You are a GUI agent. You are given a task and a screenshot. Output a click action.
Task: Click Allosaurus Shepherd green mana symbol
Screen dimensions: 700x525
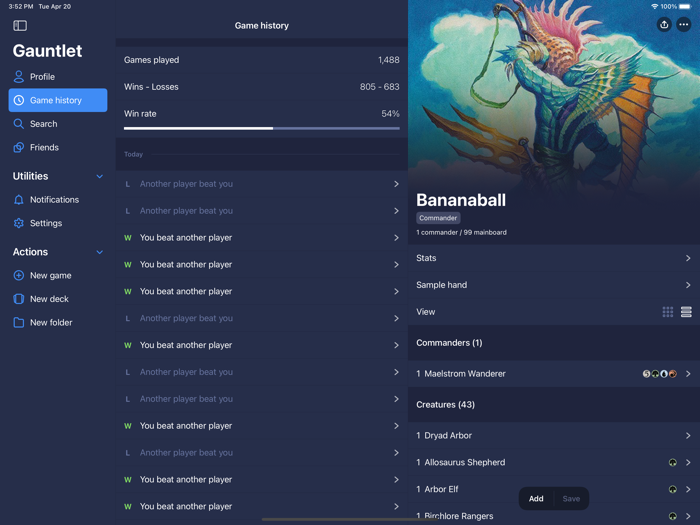pyautogui.click(x=672, y=462)
